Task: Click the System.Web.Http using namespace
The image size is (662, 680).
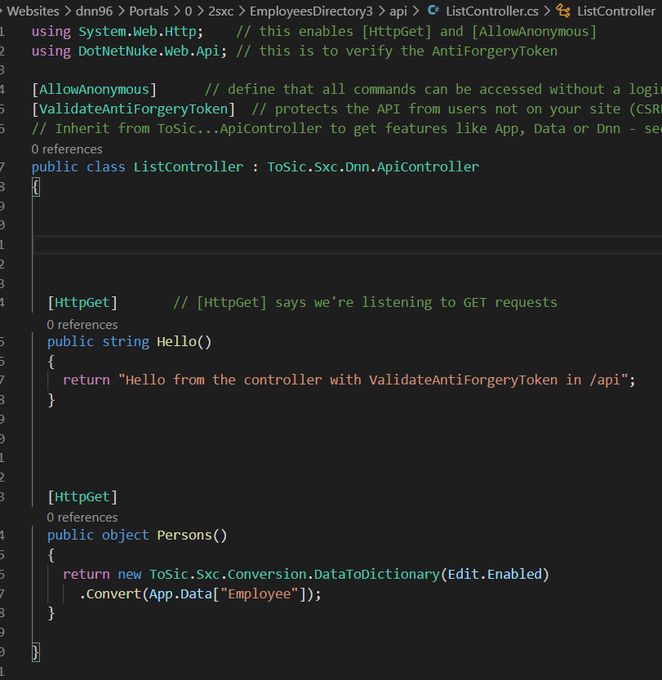Action: click(x=138, y=31)
